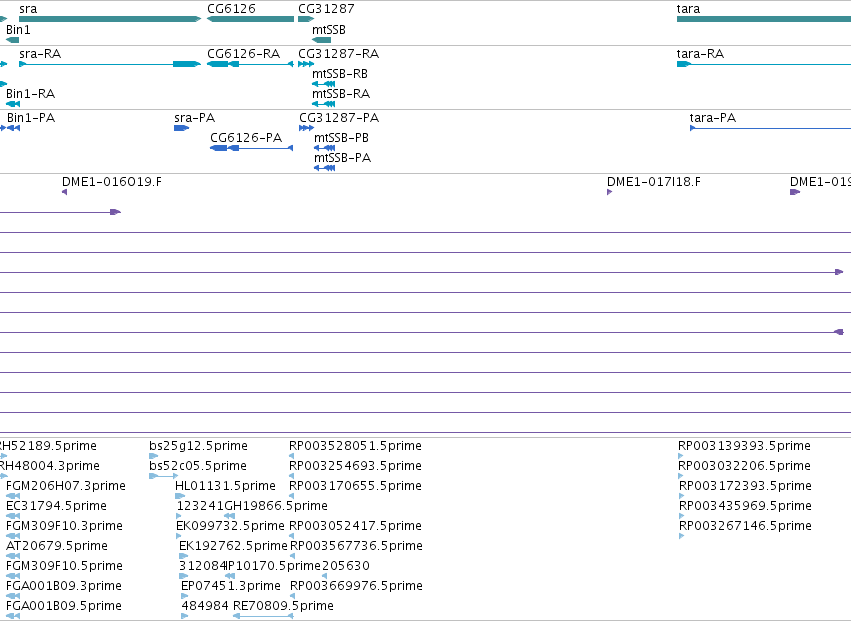Select the sra-RA transcript glyph
The height and width of the screenshot is (621, 851).
coord(110,64)
